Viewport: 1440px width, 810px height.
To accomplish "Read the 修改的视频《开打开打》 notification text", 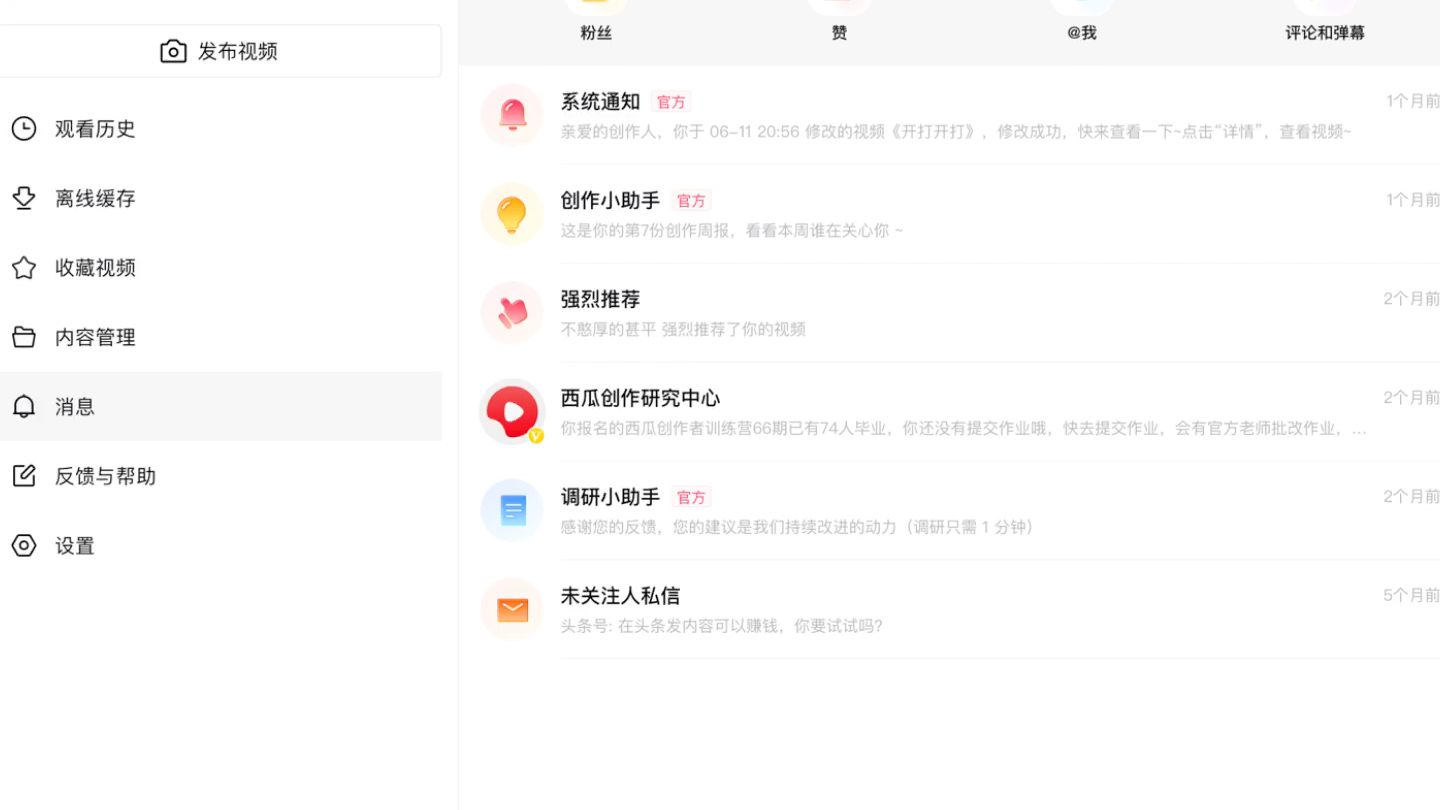I will tap(956, 131).
